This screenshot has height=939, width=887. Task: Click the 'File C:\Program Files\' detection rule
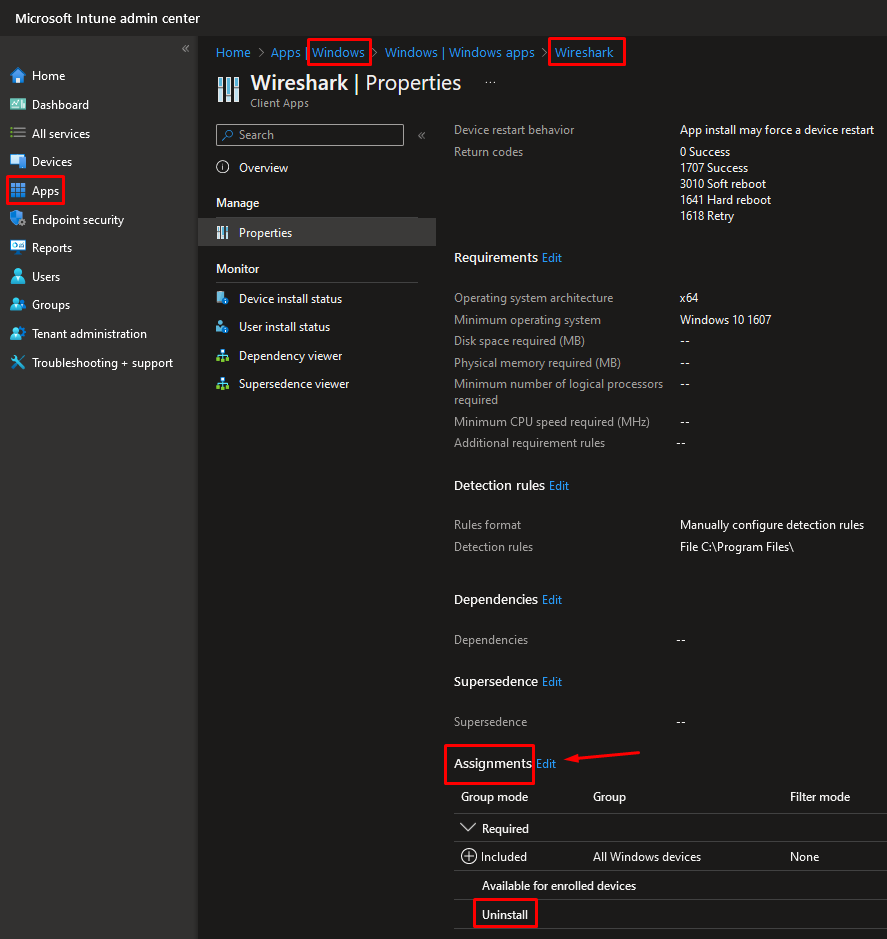(x=737, y=547)
